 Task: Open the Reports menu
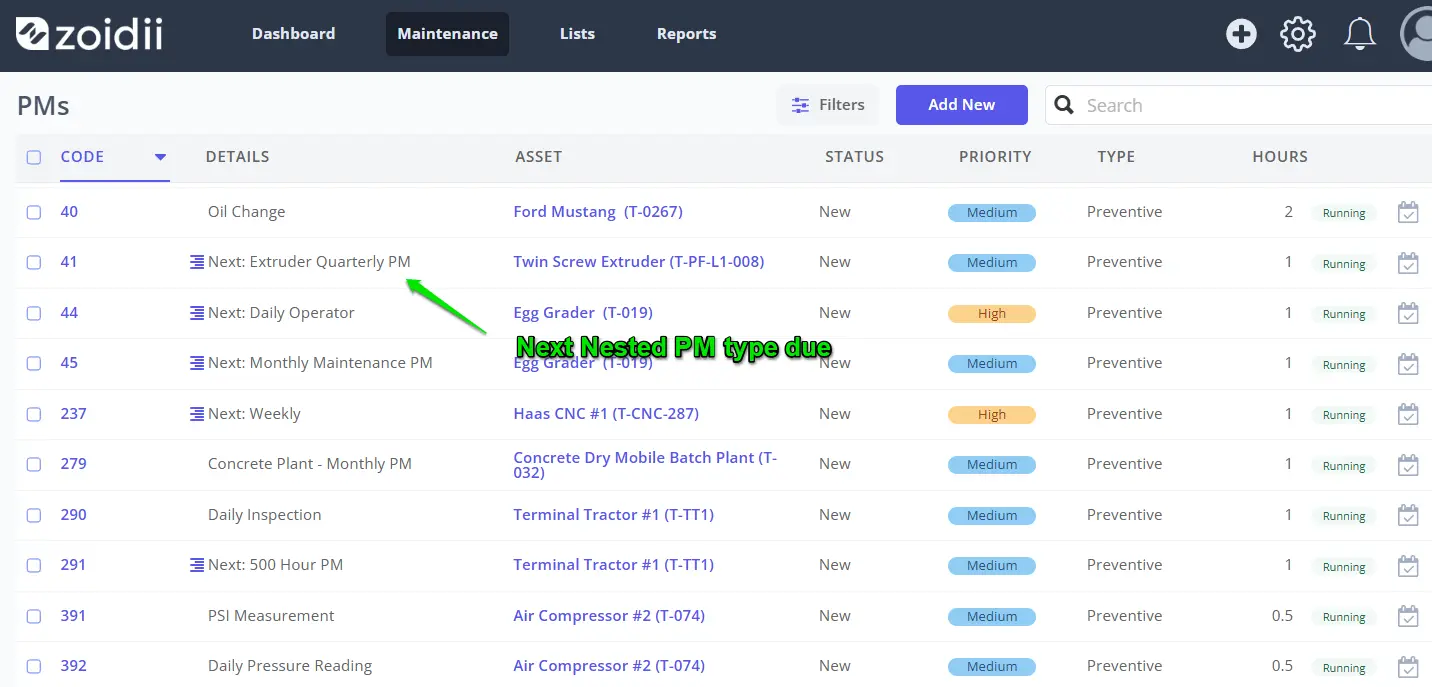pyautogui.click(x=686, y=34)
